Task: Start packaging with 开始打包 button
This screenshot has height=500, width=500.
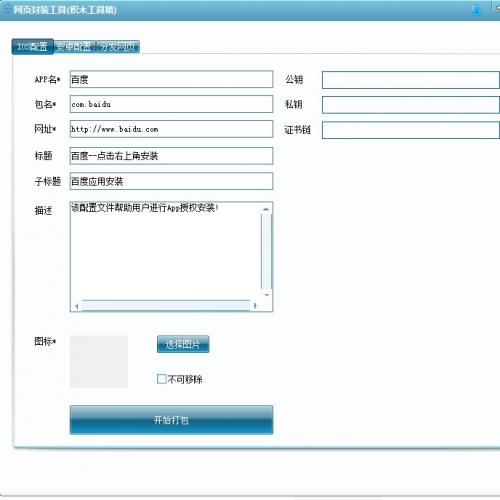Action: (x=171, y=420)
